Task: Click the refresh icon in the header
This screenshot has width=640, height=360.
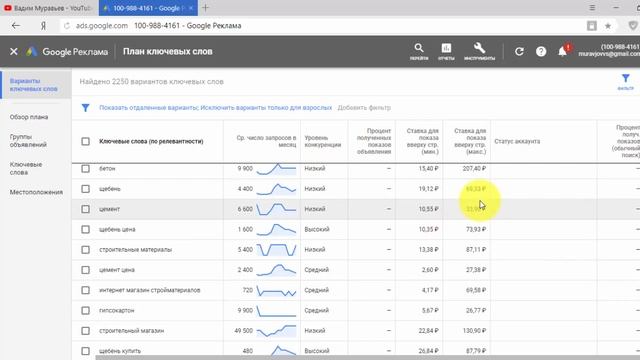Action: pyautogui.click(x=519, y=51)
